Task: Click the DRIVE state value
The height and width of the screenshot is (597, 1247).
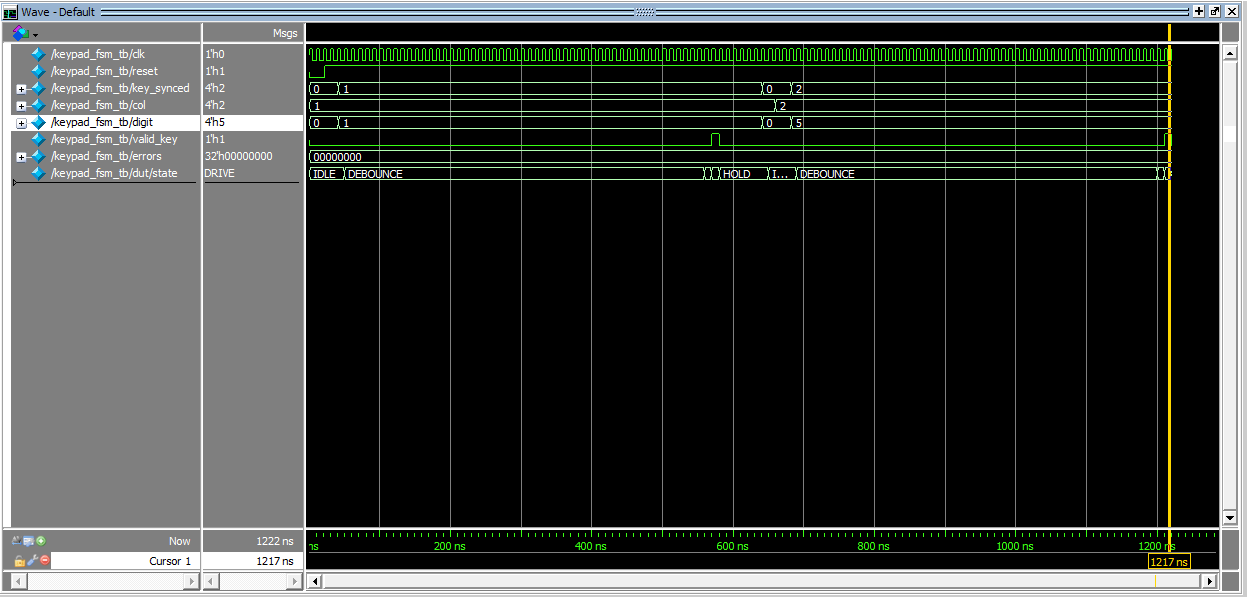Action: pos(220,173)
